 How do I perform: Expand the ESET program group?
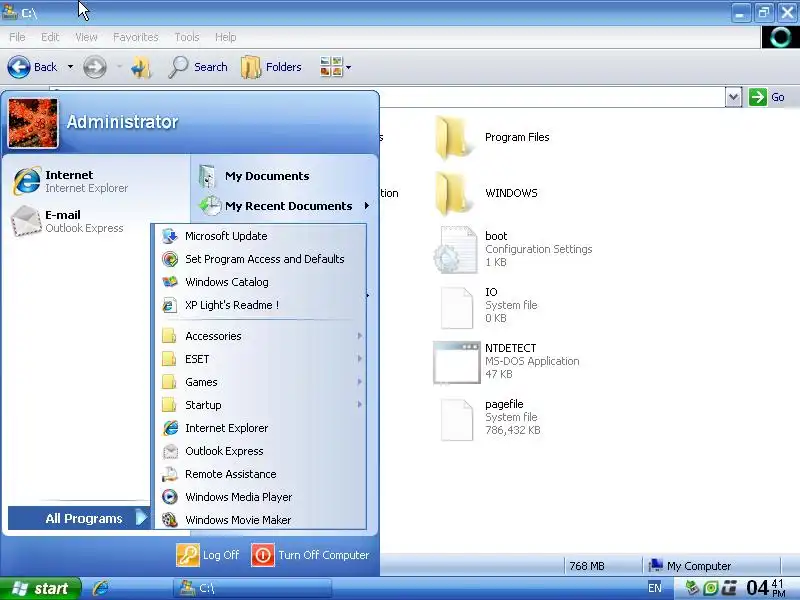tap(260, 359)
